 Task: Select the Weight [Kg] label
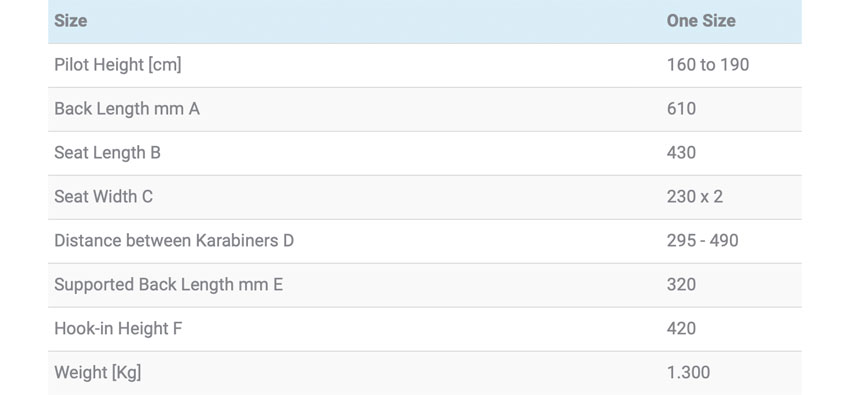(98, 373)
